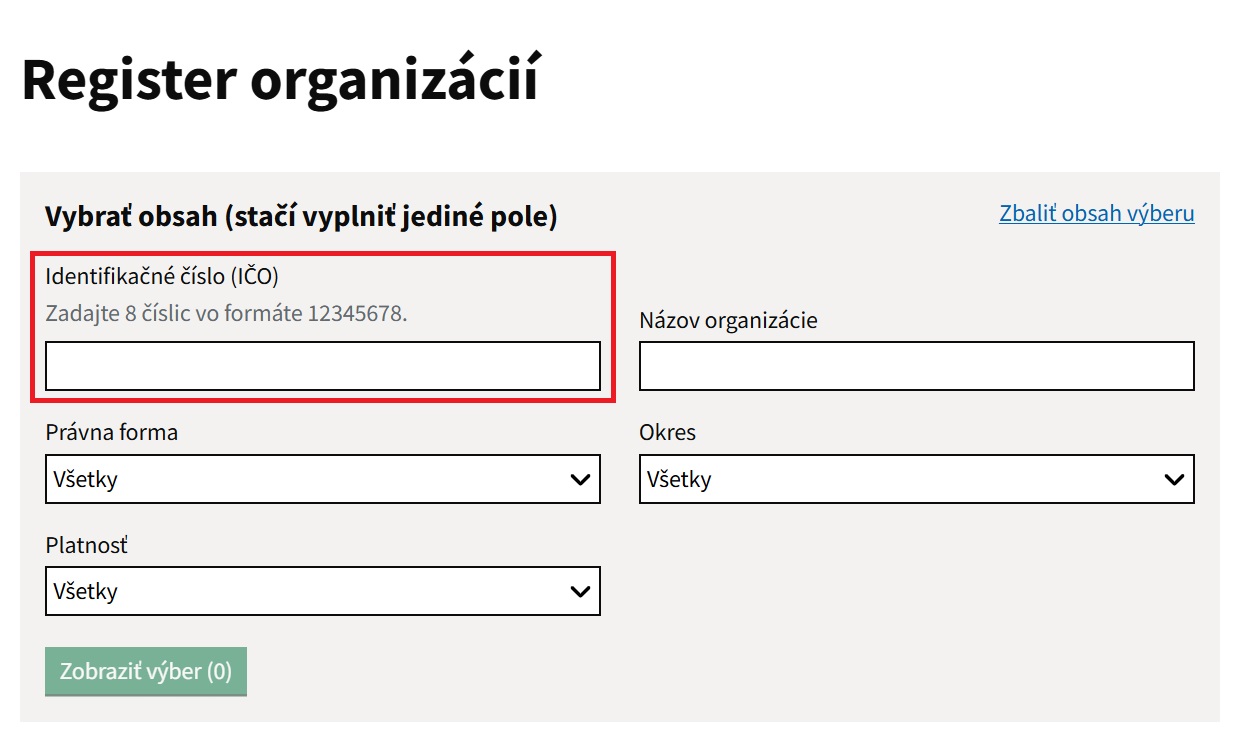The height and width of the screenshot is (755, 1237).
Task: Click the chevron arrow in Právna forma
Action: tap(580, 480)
